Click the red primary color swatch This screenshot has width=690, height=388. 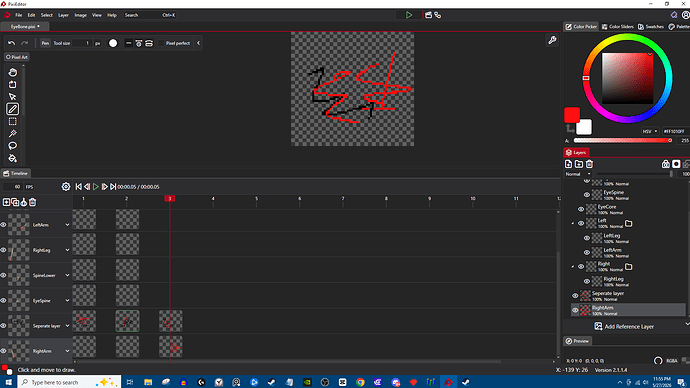coord(572,115)
